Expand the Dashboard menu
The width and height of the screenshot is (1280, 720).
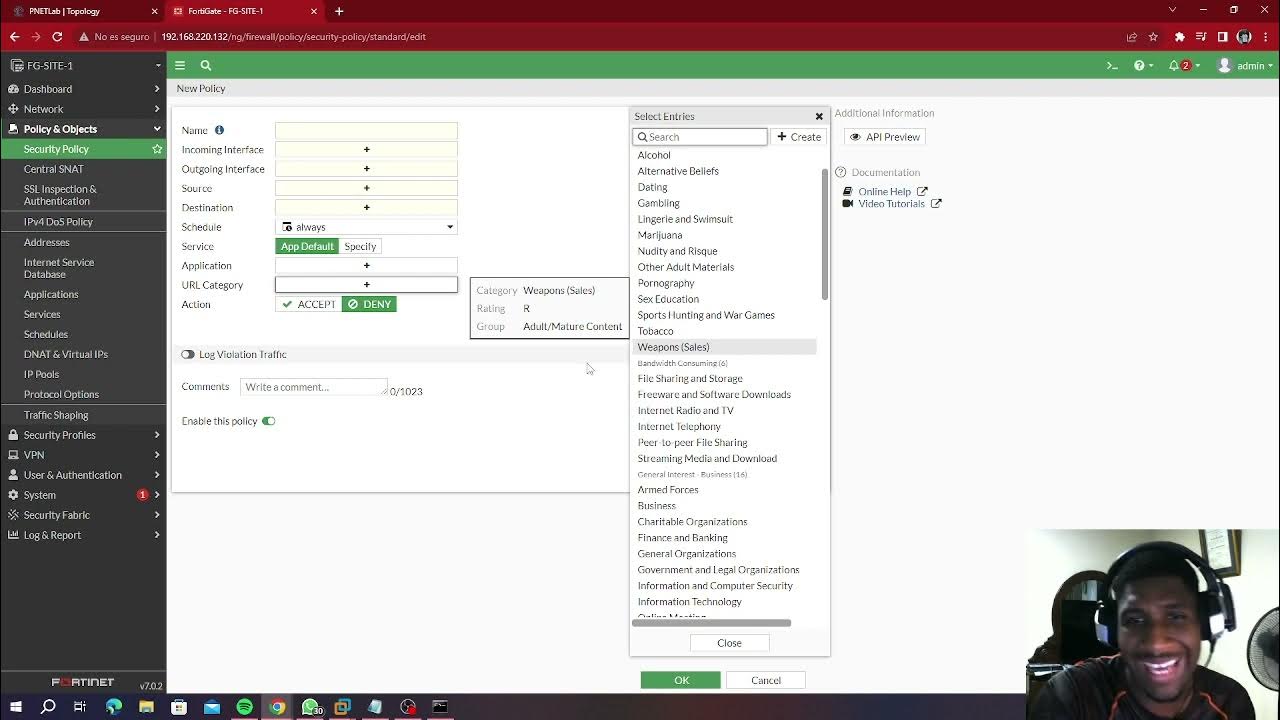tap(83, 89)
